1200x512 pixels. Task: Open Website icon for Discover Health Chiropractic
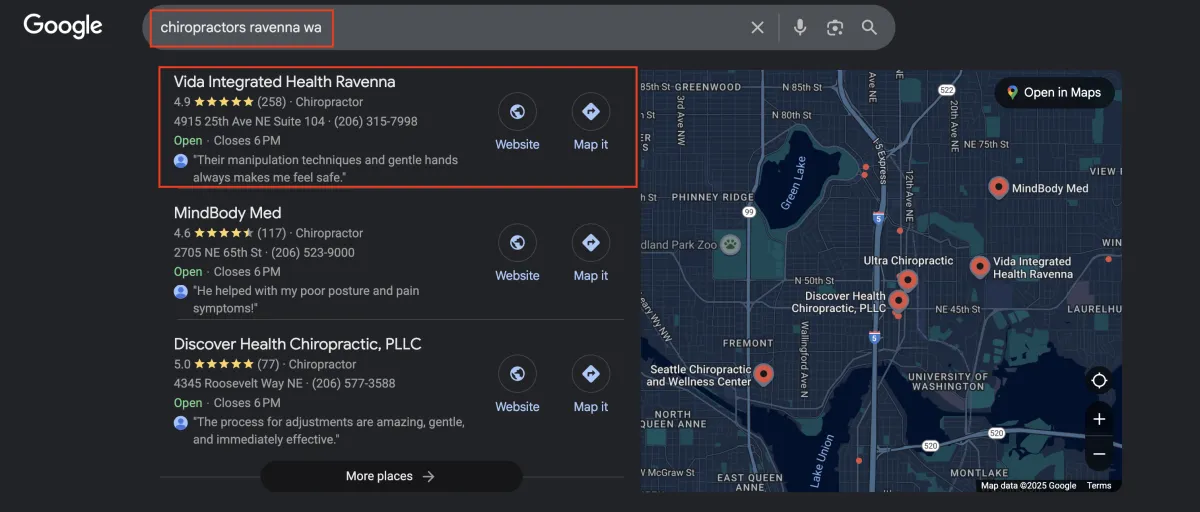click(x=517, y=374)
